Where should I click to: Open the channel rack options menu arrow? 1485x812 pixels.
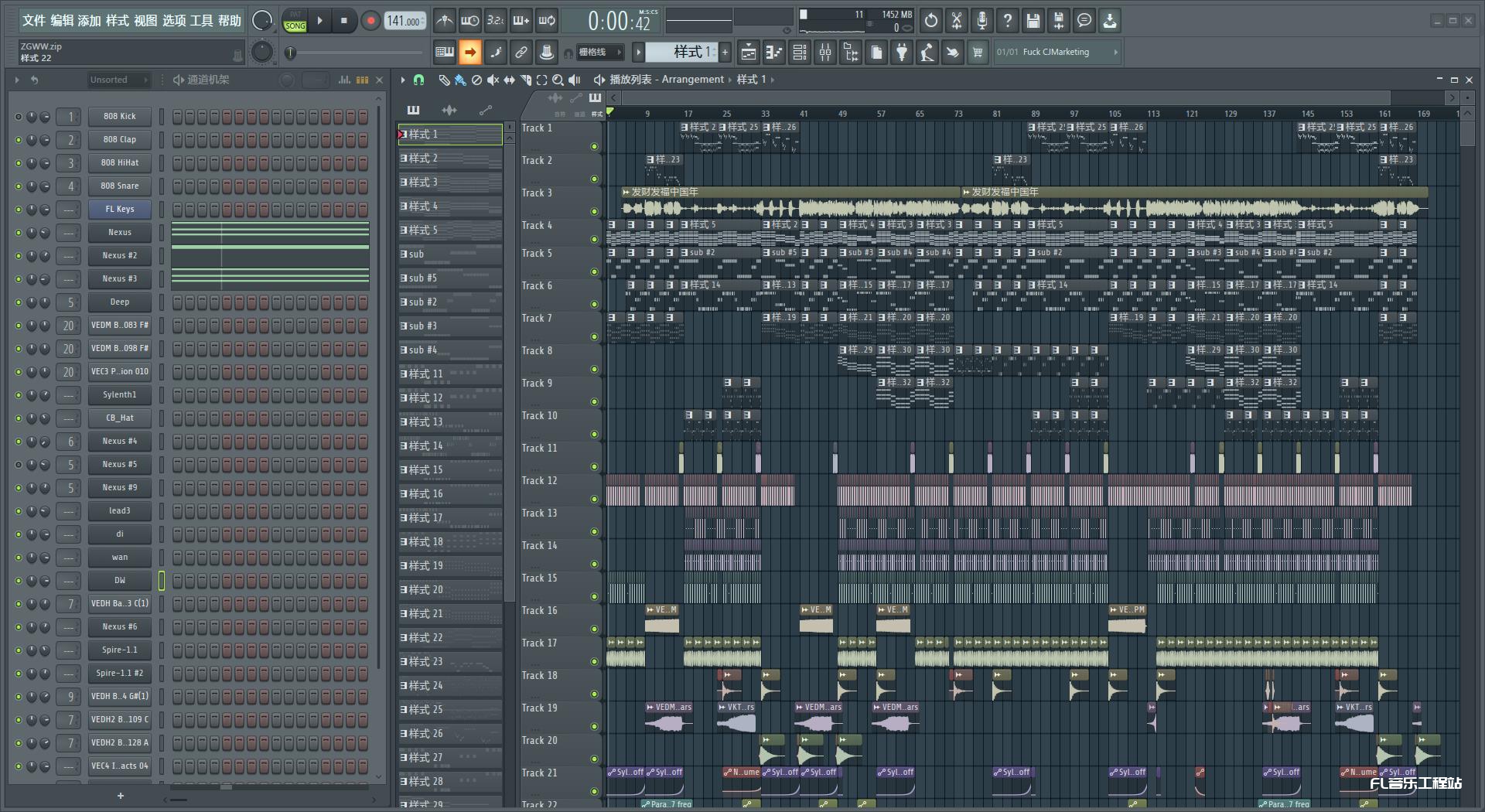pos(17,80)
